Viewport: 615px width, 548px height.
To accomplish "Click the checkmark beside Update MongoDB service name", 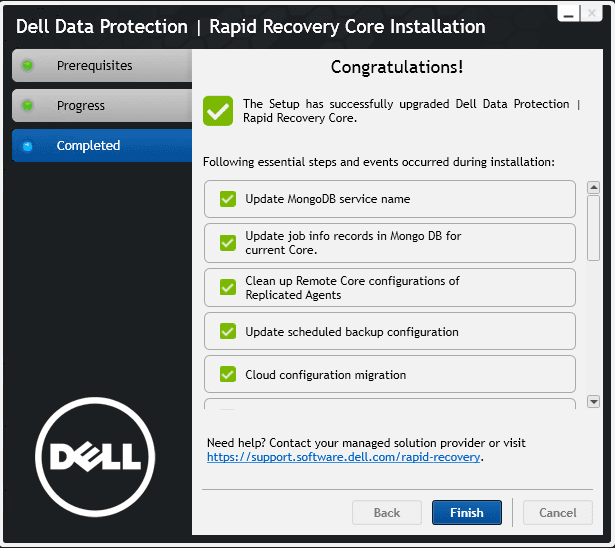I will click(x=228, y=199).
